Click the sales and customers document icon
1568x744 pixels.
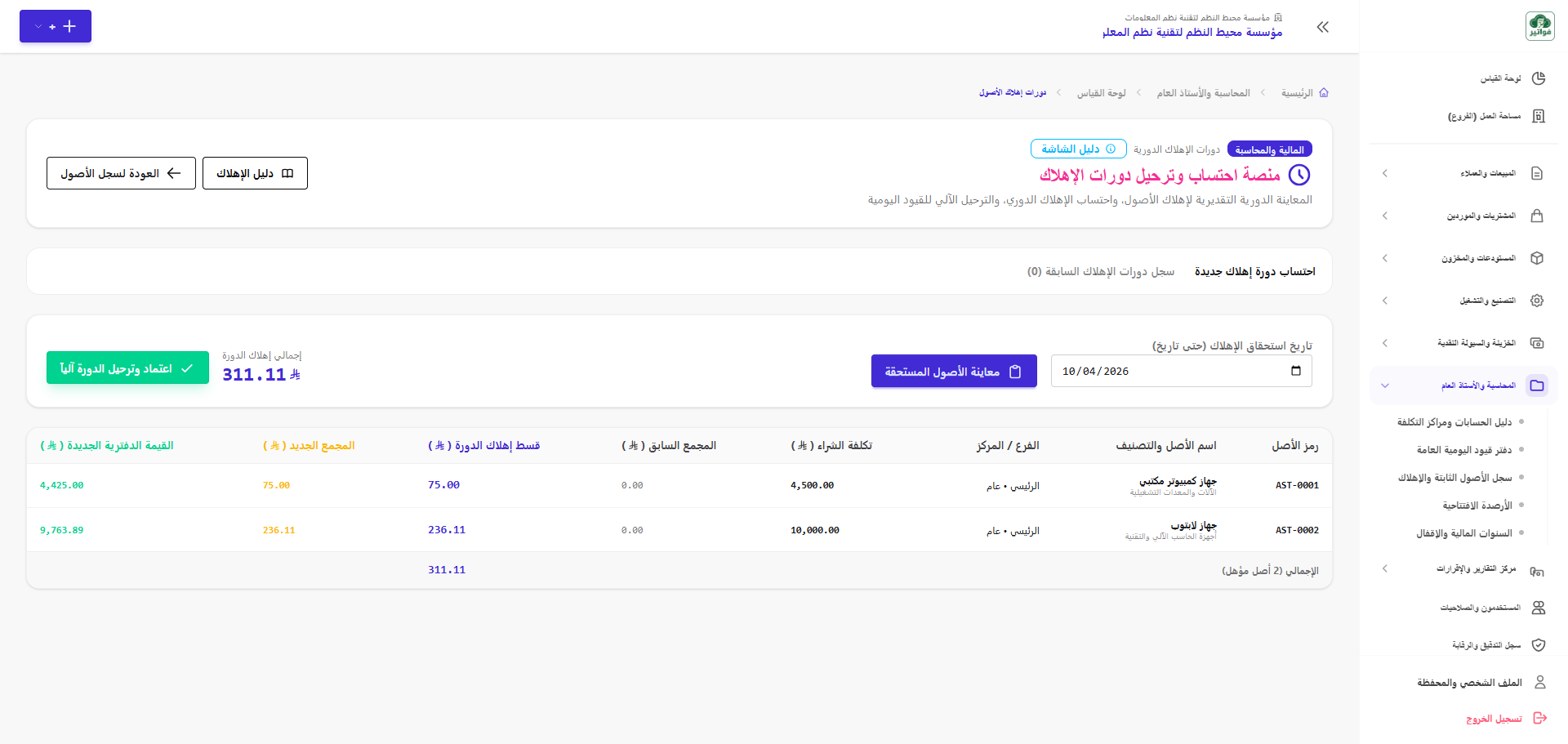[1537, 173]
